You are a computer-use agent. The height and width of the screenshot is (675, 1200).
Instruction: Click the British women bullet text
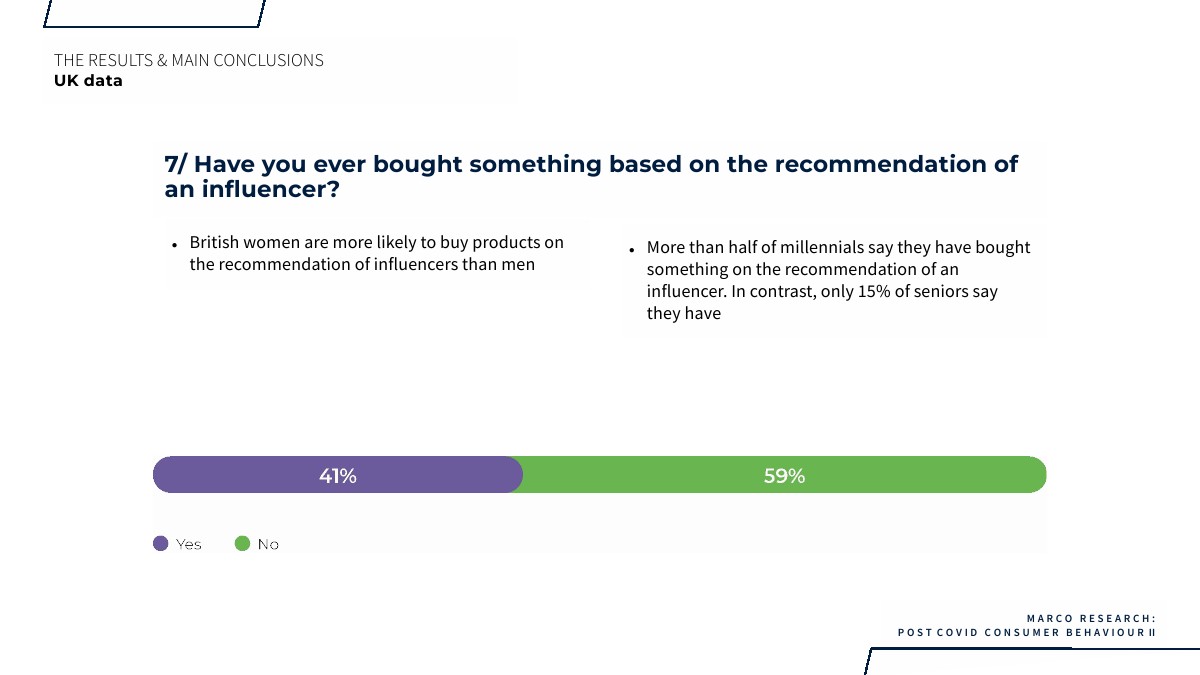pos(376,254)
